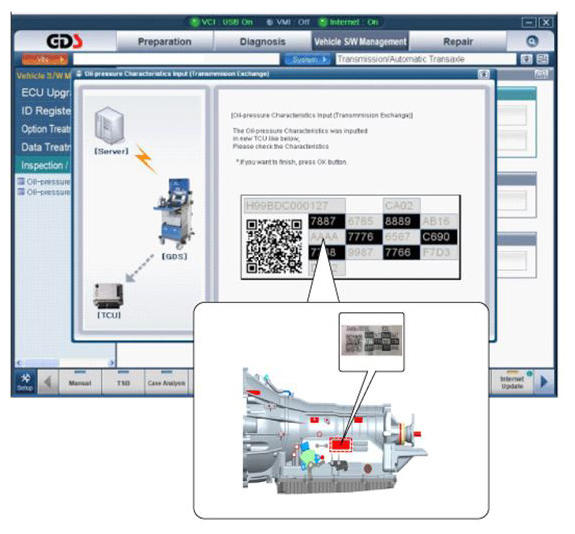Click the GDS logo
The height and width of the screenshot is (534, 575).
pos(64,41)
